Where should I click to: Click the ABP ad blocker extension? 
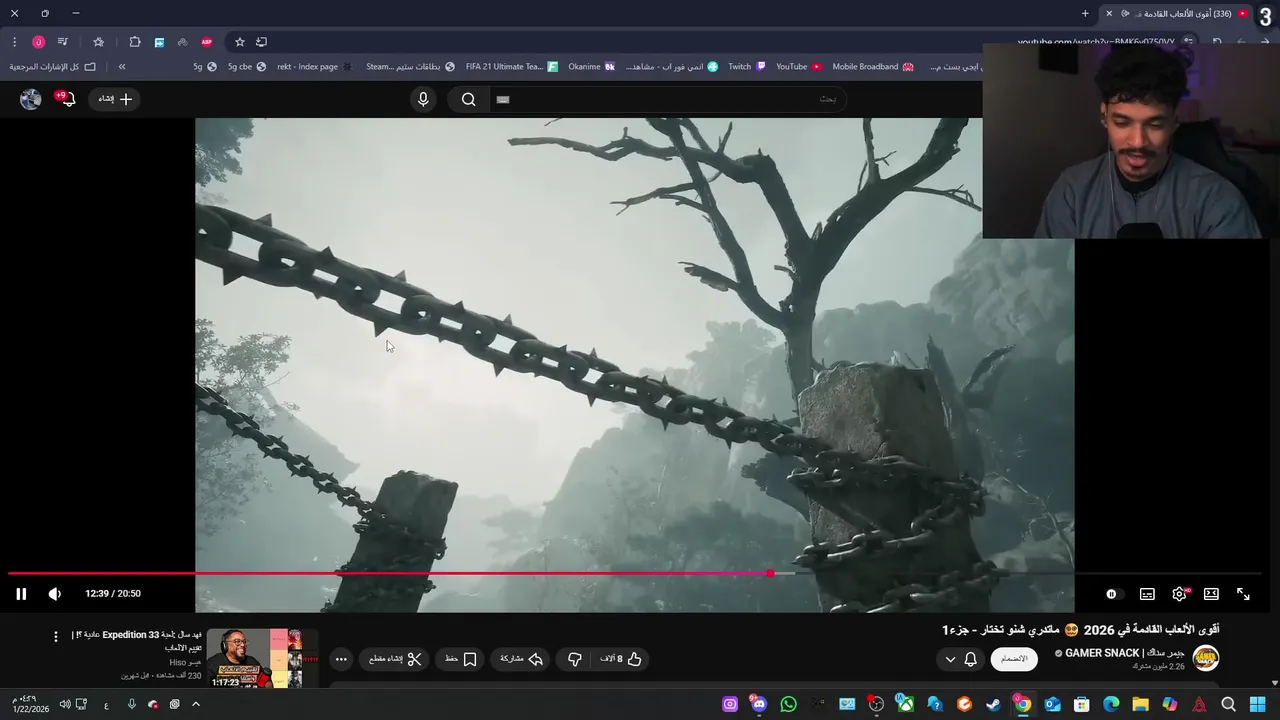click(207, 42)
